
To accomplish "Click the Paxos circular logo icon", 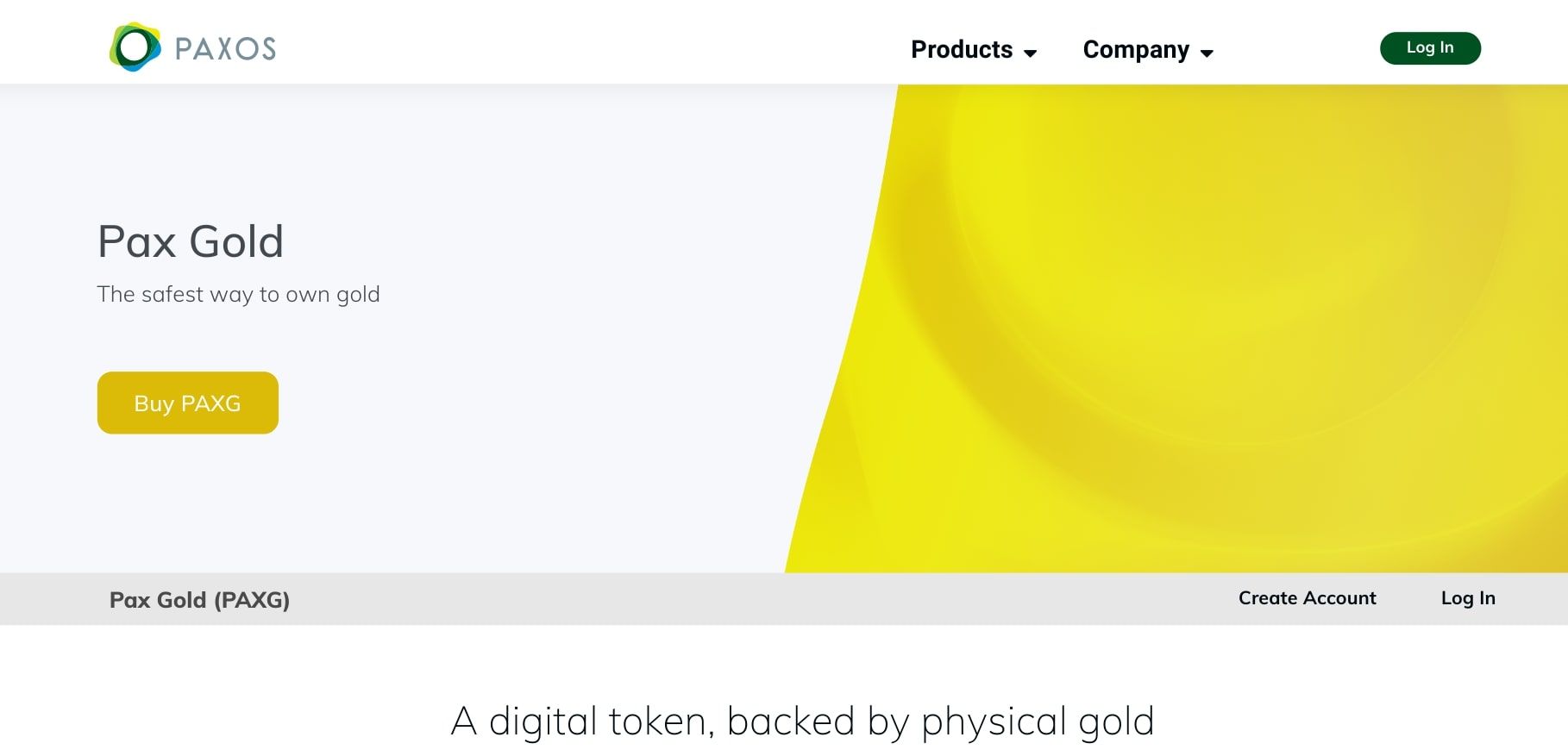I will coord(135,47).
